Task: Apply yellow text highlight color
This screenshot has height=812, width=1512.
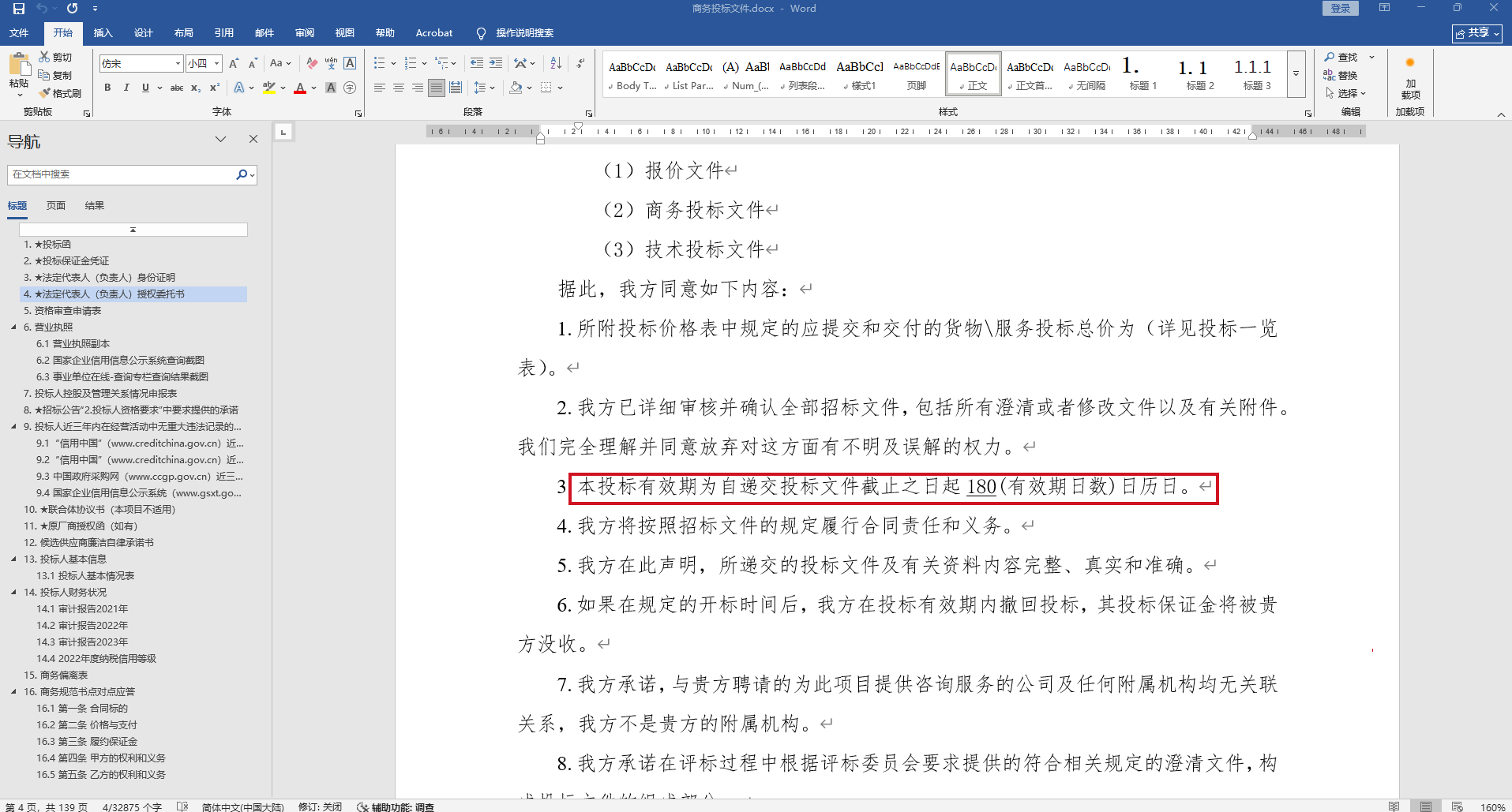Action: 269,88
